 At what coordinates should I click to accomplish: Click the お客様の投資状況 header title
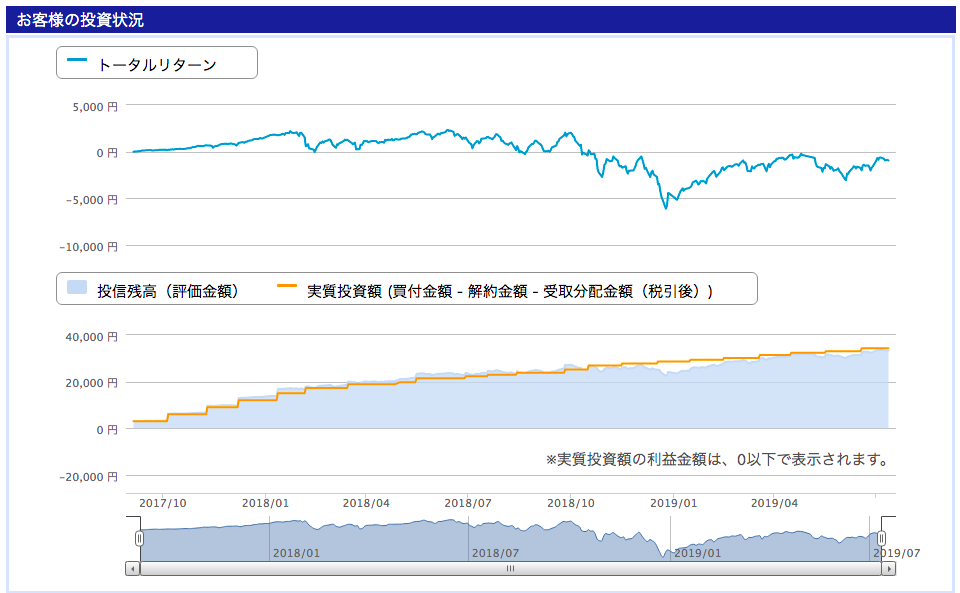point(80,20)
